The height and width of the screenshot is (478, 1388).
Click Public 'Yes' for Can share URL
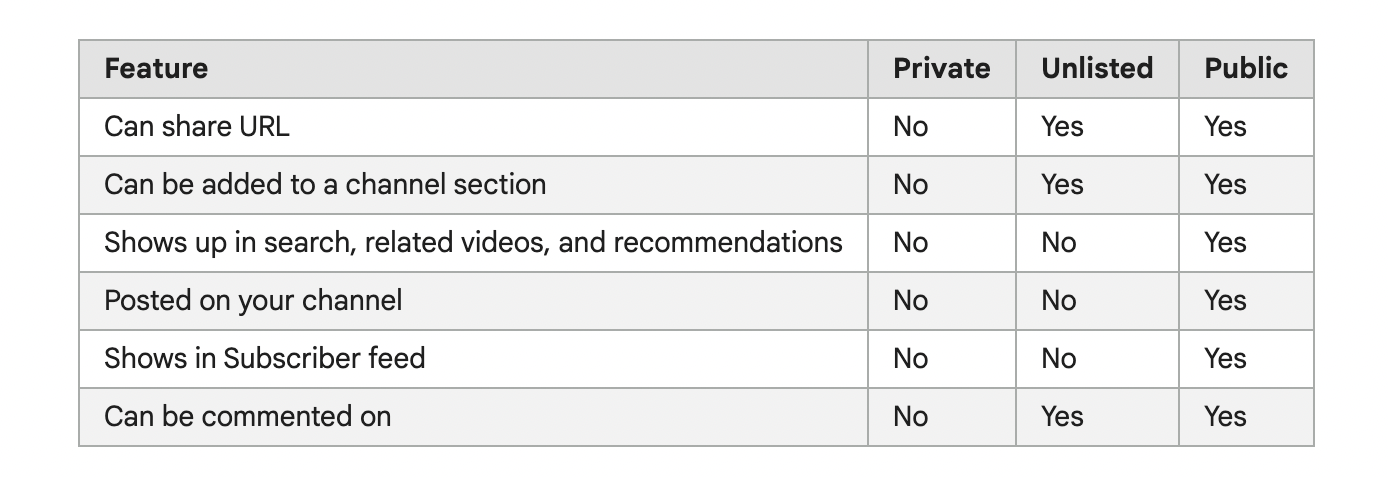(1225, 127)
